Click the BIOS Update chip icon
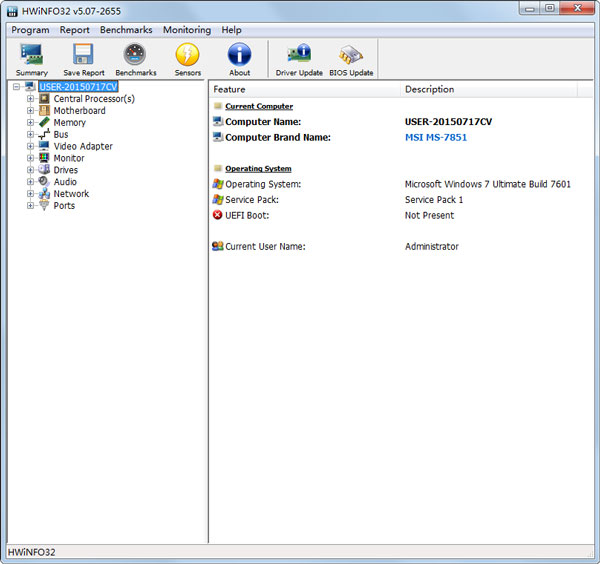The height and width of the screenshot is (564, 600). pos(351,54)
